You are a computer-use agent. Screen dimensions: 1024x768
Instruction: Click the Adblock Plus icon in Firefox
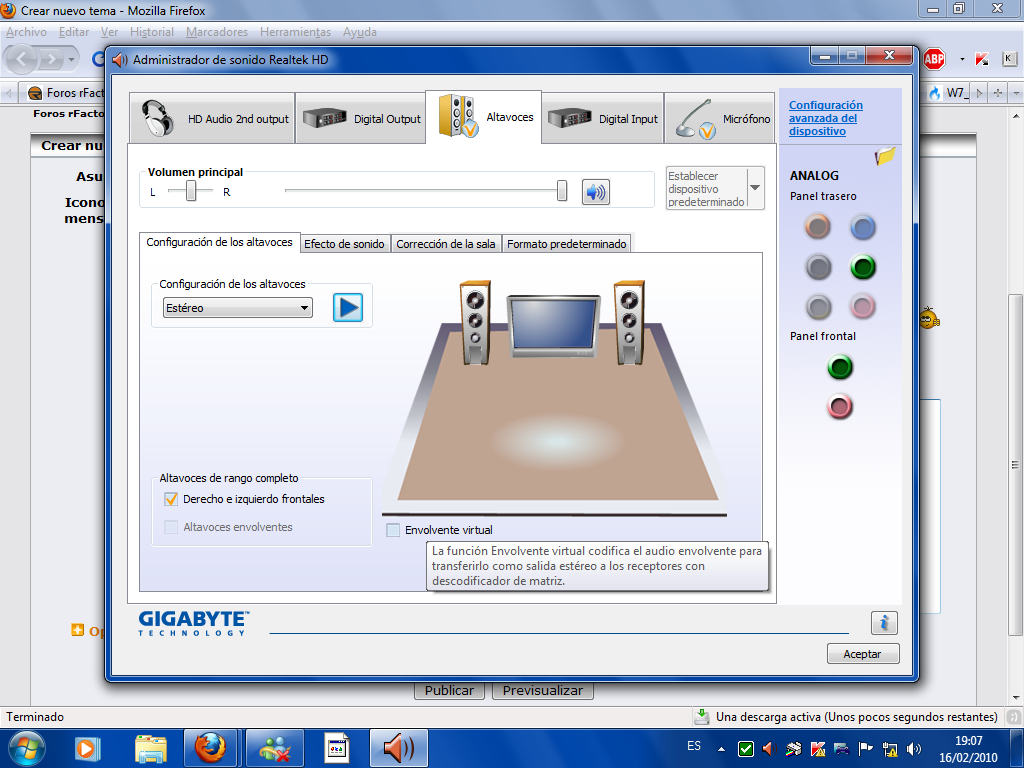(x=935, y=59)
